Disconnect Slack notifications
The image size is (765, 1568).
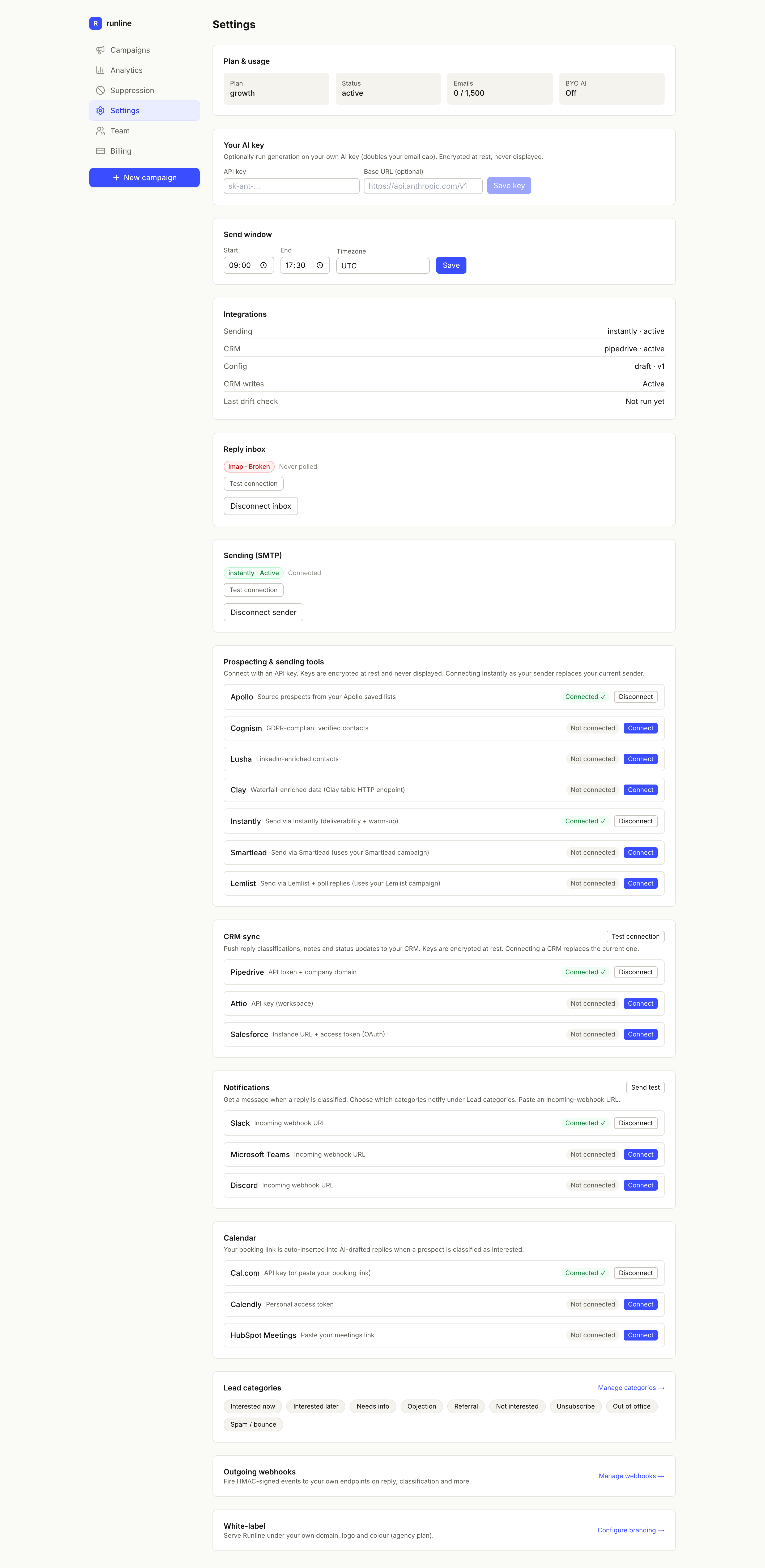(x=635, y=1123)
